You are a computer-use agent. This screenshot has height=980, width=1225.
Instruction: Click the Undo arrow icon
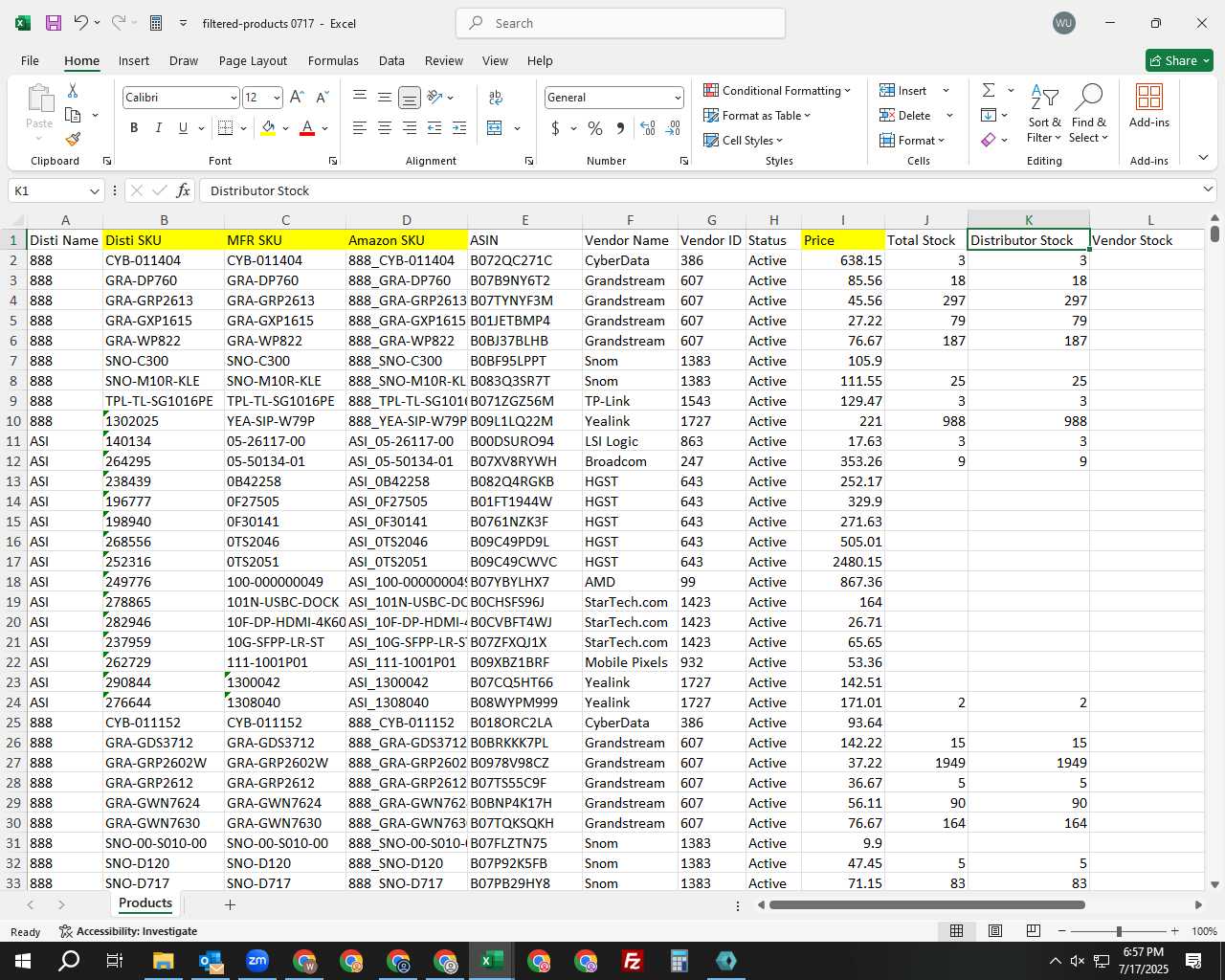pos(81,23)
